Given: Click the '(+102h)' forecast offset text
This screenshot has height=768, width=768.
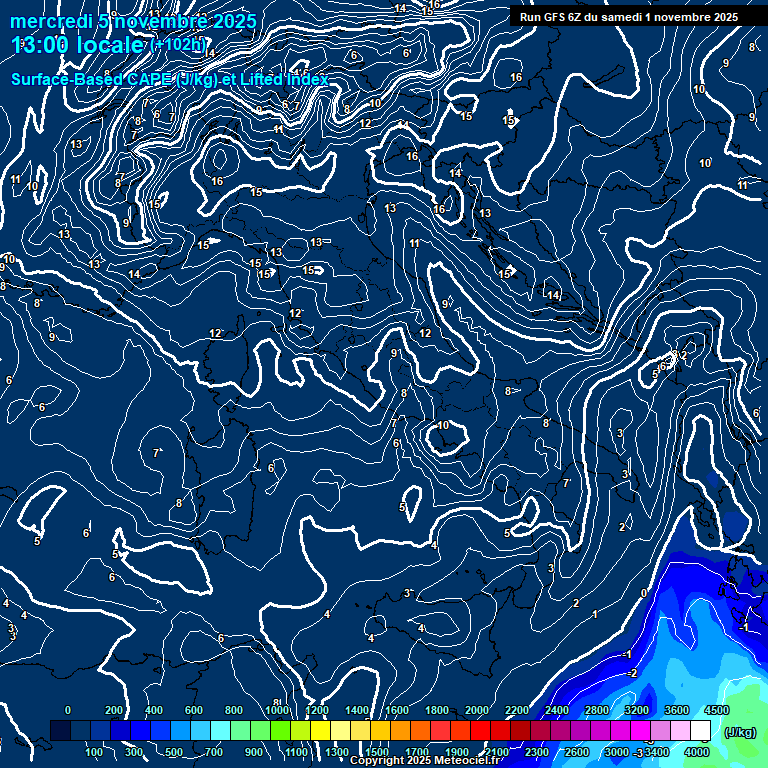Looking at the screenshot, I should click(178, 45).
